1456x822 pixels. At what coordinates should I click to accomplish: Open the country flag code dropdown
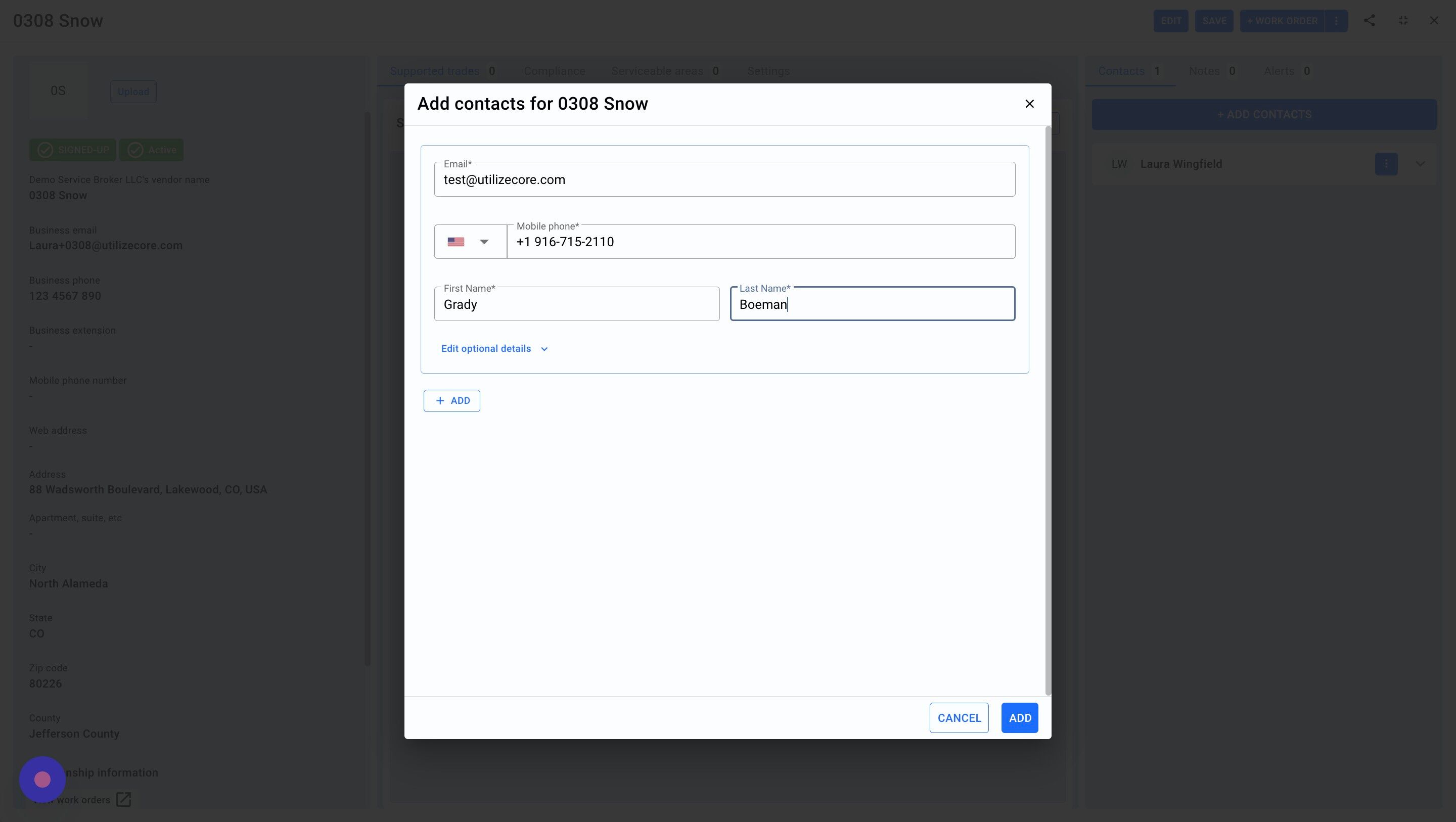pos(470,242)
